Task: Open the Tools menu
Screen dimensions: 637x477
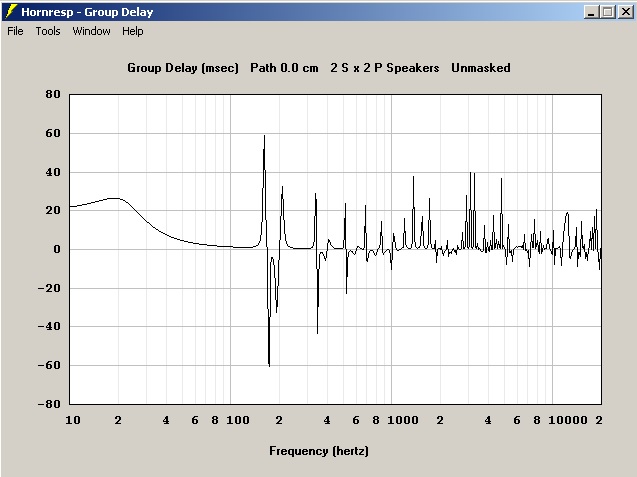Action: point(48,31)
